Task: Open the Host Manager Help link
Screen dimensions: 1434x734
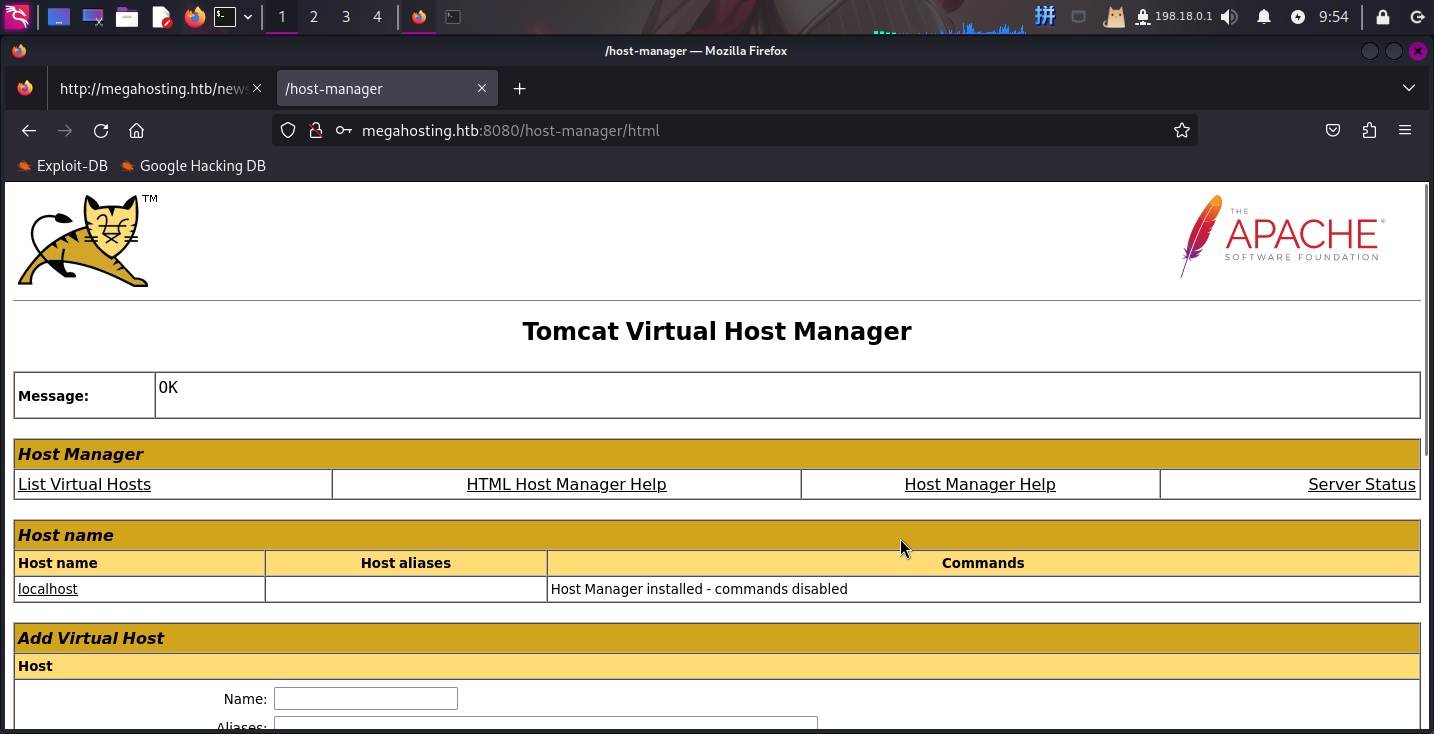Action: click(x=980, y=484)
